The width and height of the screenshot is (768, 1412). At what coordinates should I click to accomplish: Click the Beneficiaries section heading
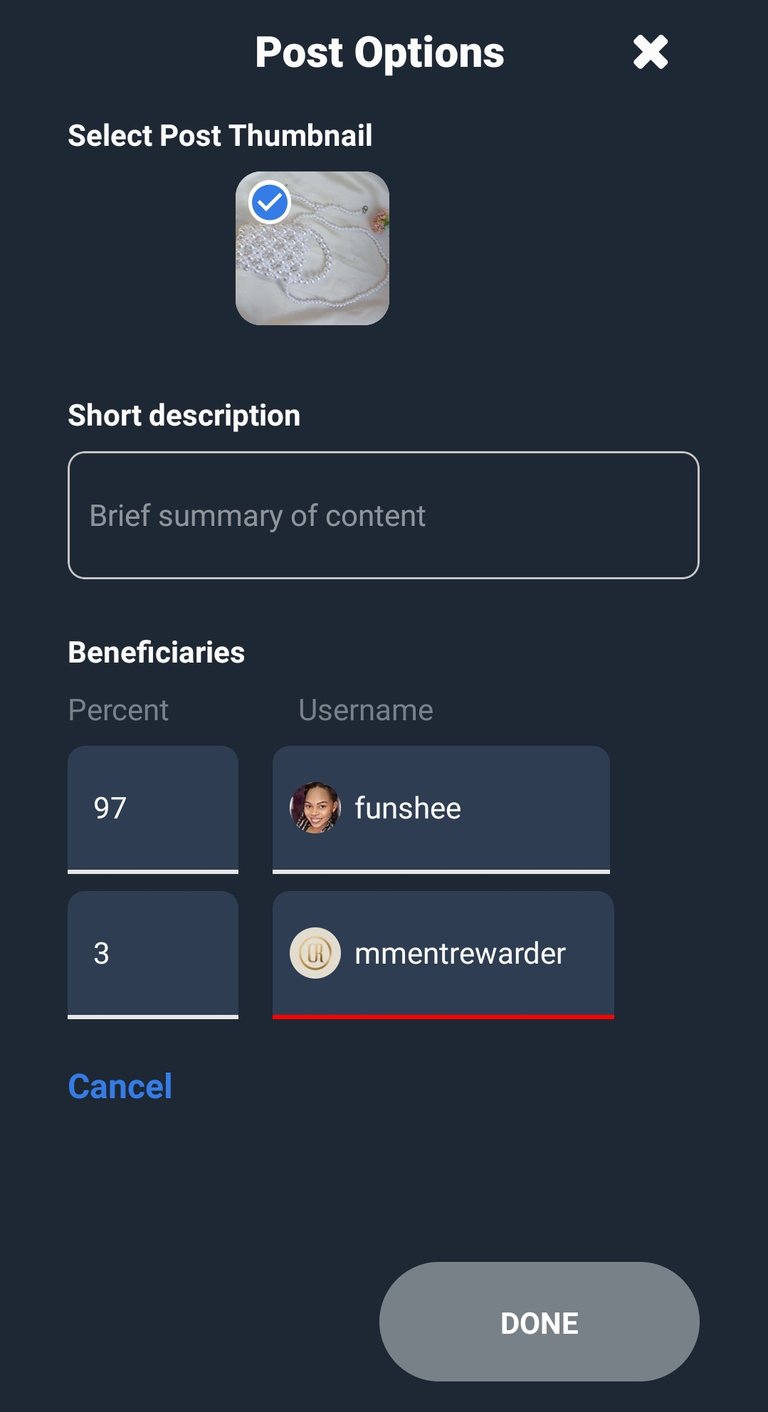(156, 652)
